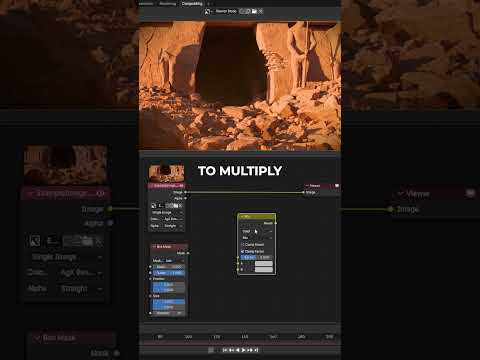Open the Single Image source dropdown
The image size is (480, 360).
point(167,213)
